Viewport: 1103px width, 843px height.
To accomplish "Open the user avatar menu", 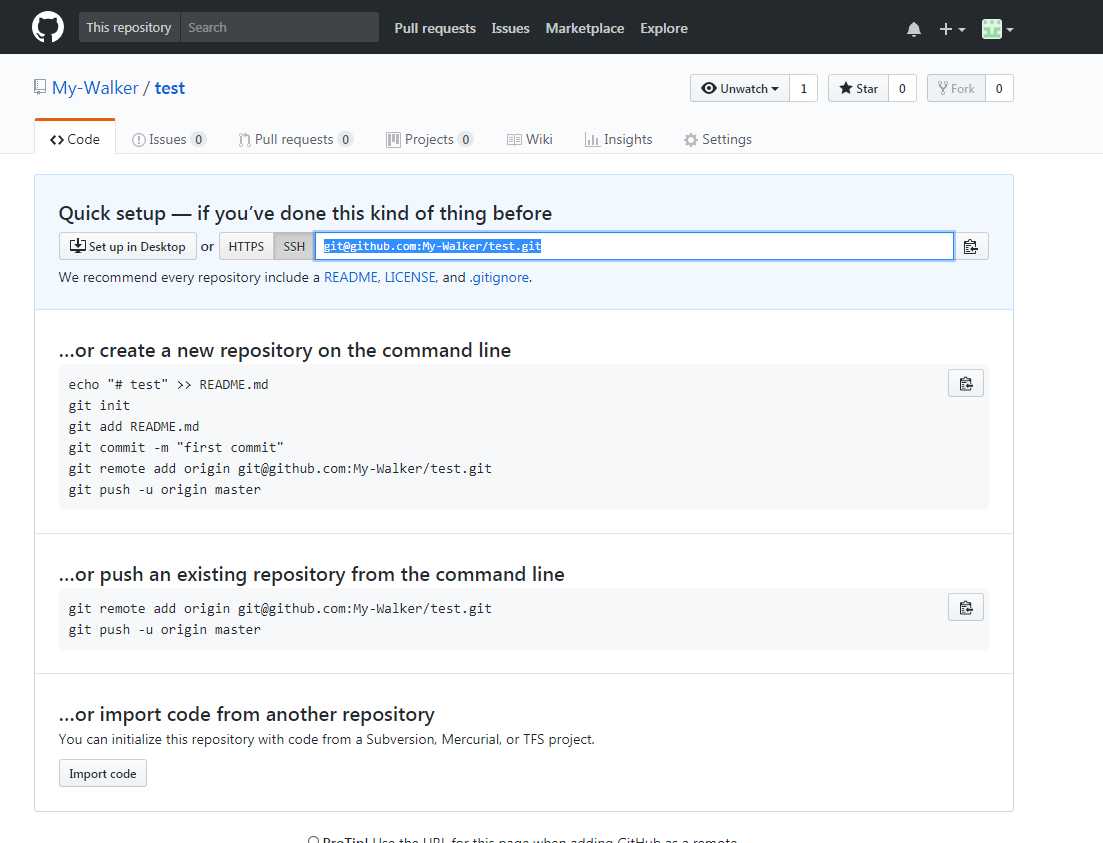I will (997, 29).
